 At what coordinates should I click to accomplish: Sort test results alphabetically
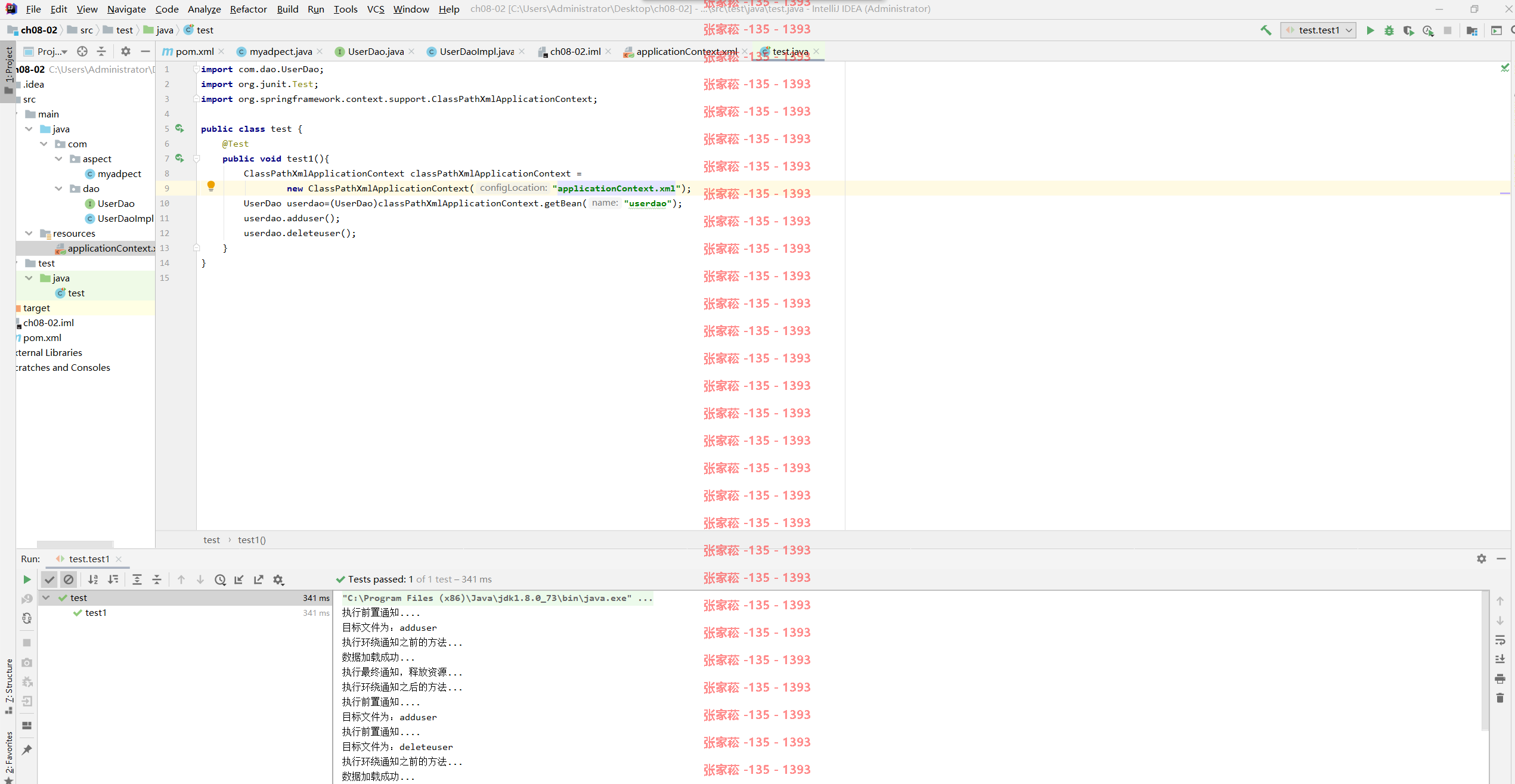[93, 580]
